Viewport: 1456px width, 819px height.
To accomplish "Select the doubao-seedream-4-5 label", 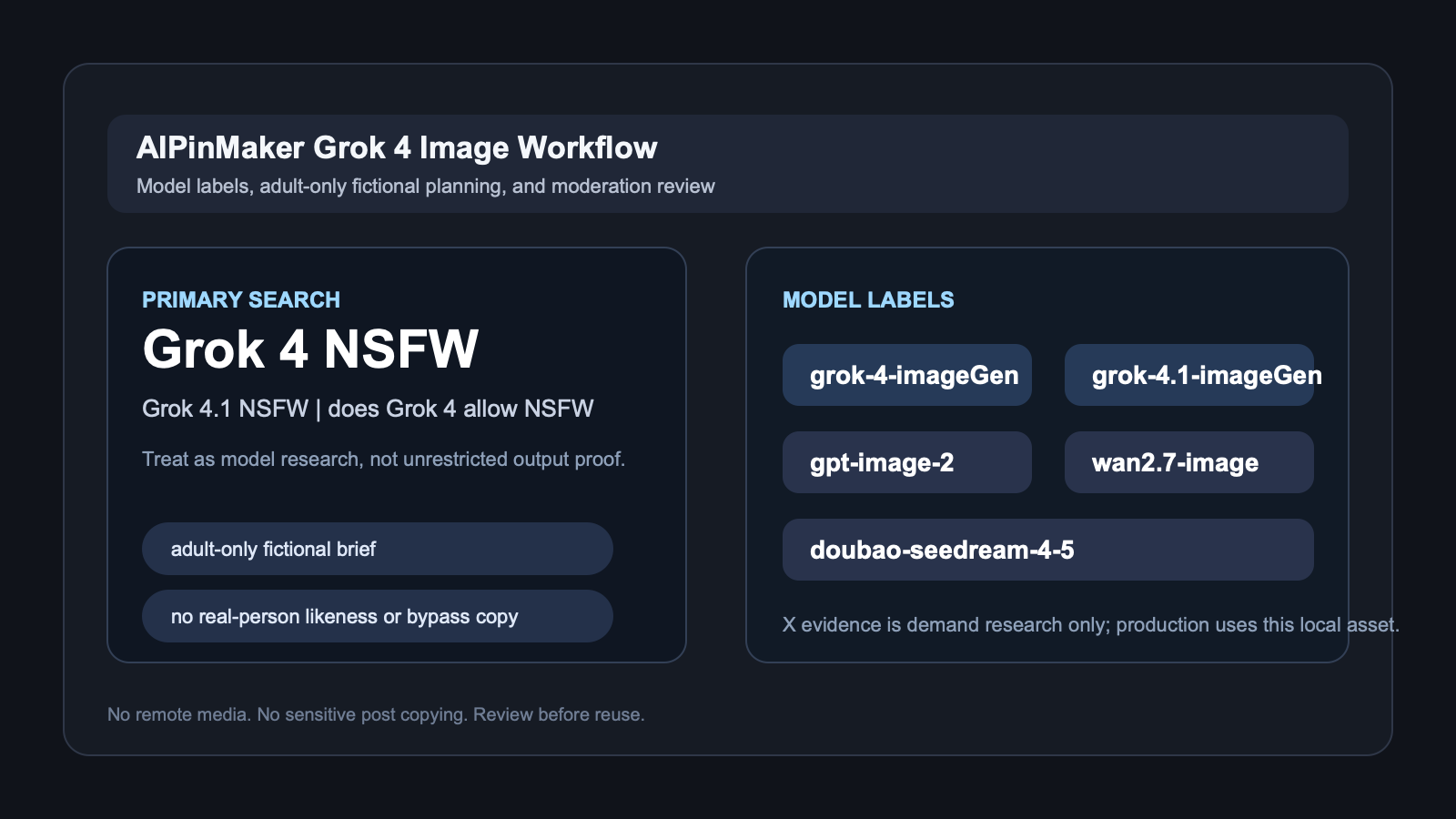I will [x=1048, y=550].
